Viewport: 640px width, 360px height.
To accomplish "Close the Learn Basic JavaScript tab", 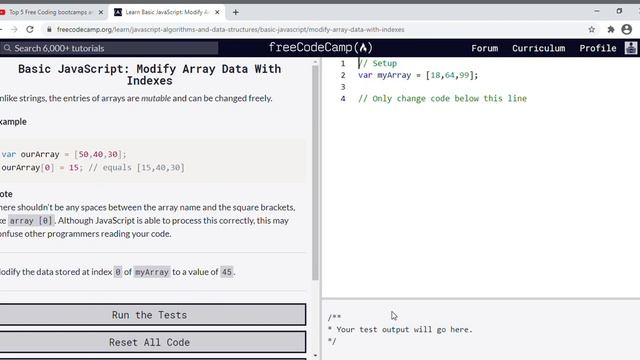I will 217,12.
